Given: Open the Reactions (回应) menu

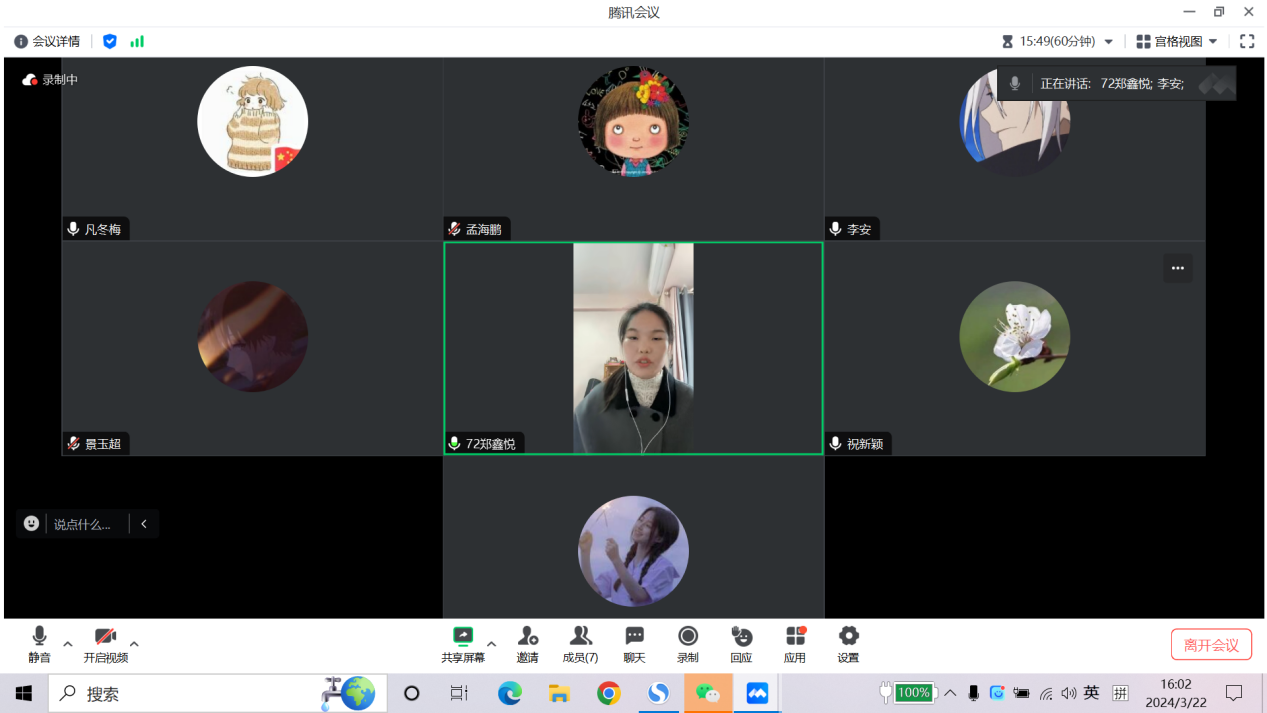Looking at the screenshot, I should click(x=741, y=637).
